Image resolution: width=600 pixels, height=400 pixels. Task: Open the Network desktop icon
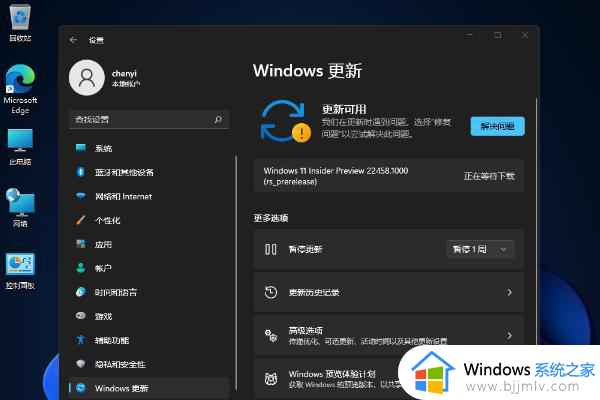tap(20, 208)
